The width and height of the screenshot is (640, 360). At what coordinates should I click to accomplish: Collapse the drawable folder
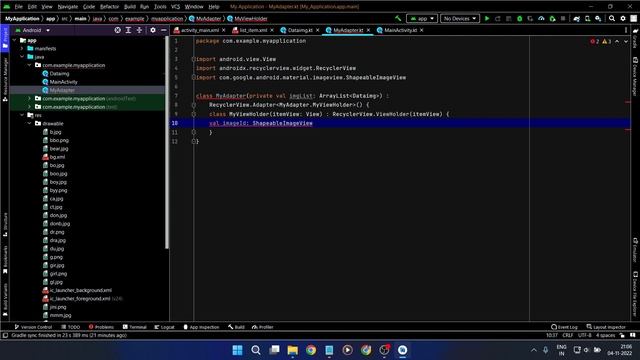pos(29,123)
